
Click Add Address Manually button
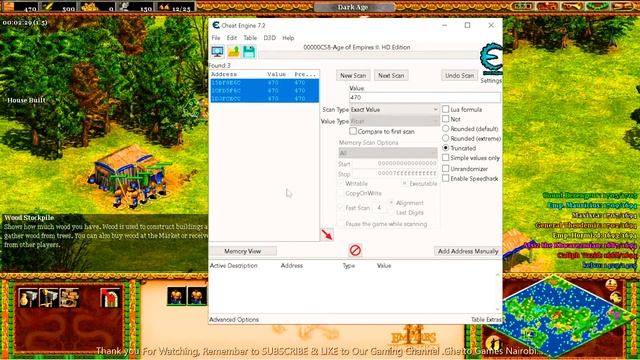point(468,251)
